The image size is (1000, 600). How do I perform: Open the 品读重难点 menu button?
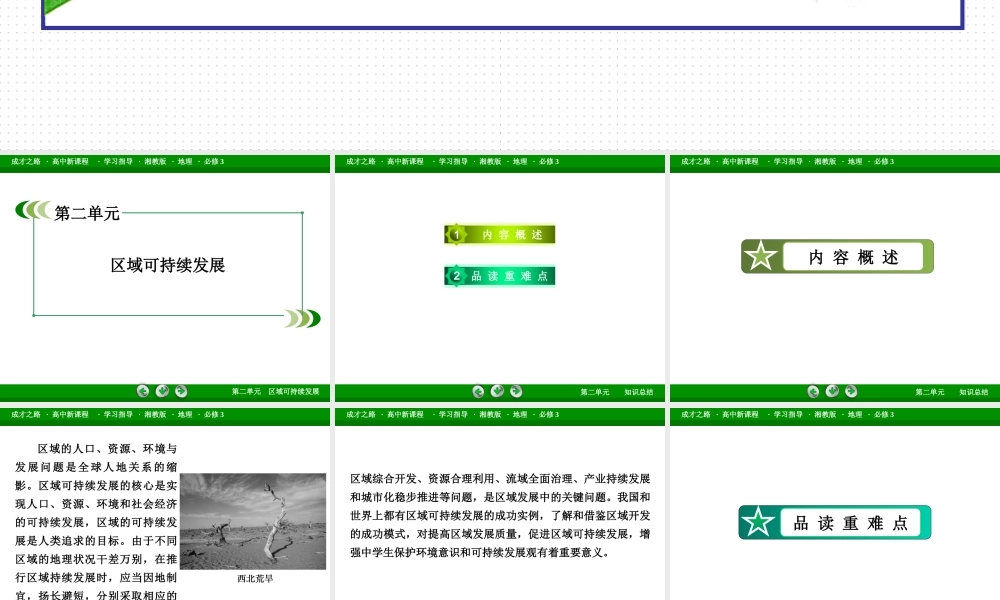click(500, 276)
